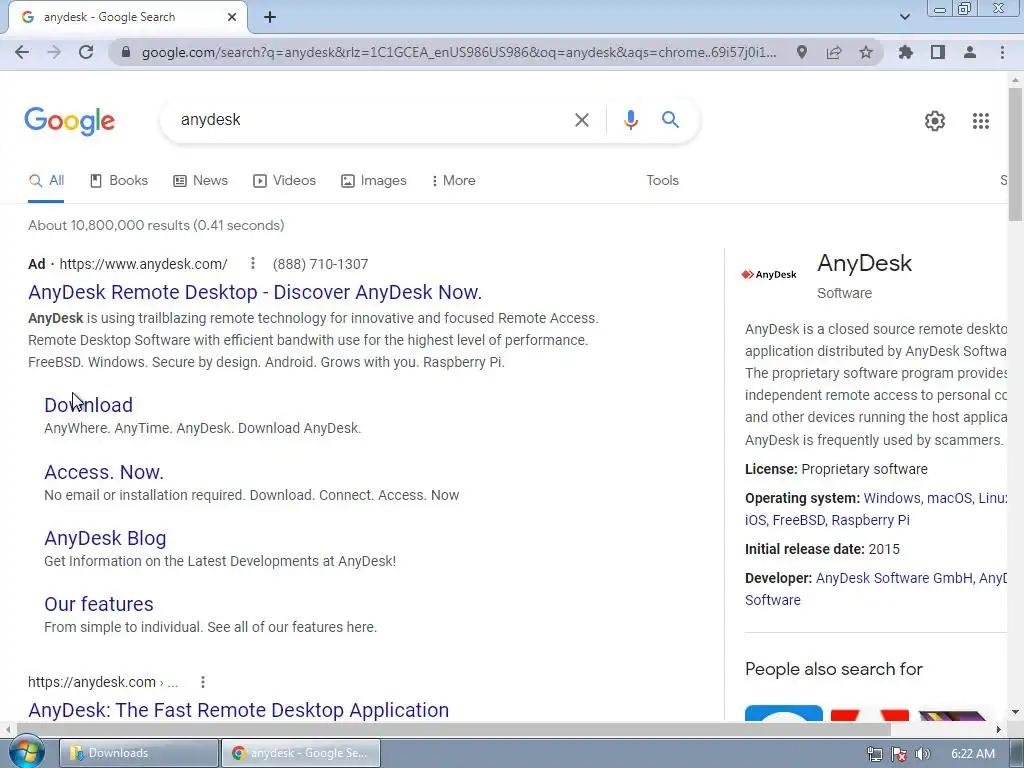Reload the page with the refresh icon
Image resolution: width=1024 pixels, height=768 pixels.
coord(86,52)
